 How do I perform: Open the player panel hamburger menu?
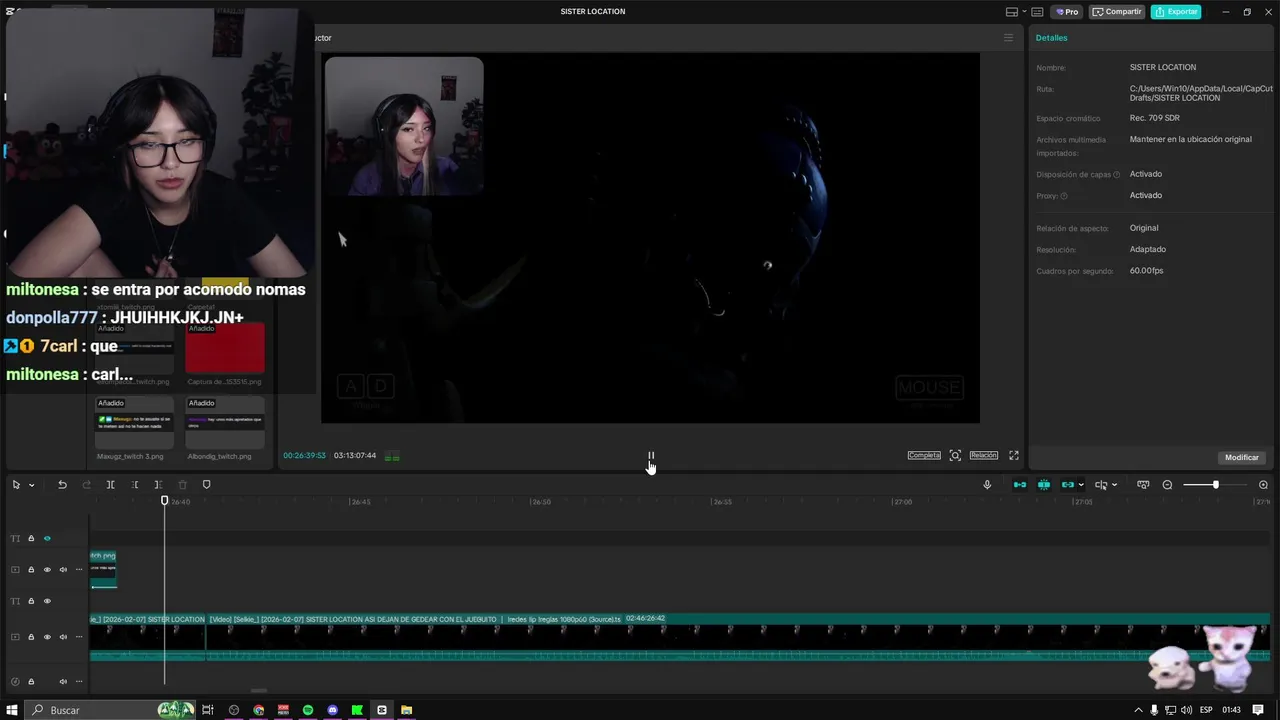[1008, 38]
